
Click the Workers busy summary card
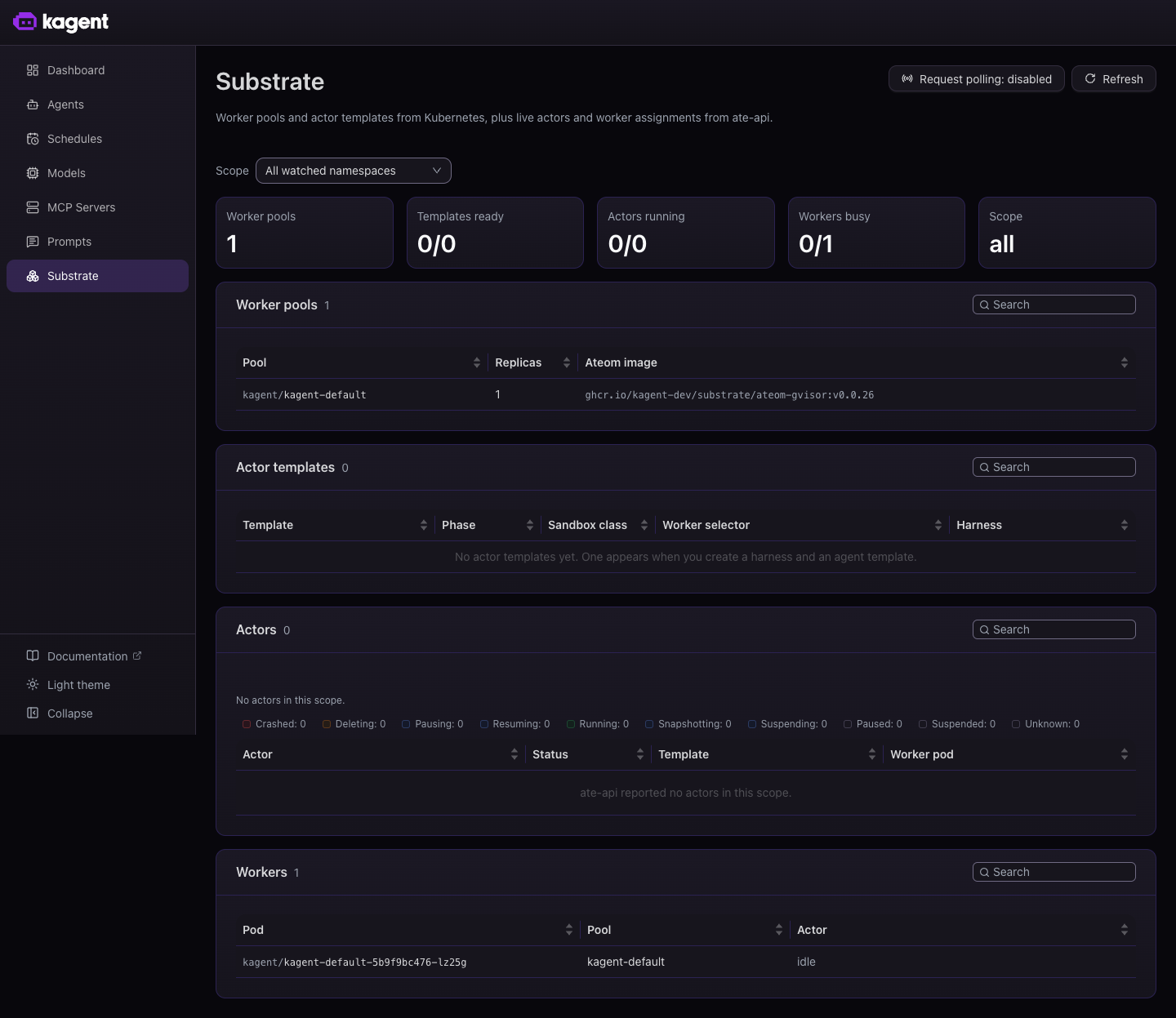(876, 233)
